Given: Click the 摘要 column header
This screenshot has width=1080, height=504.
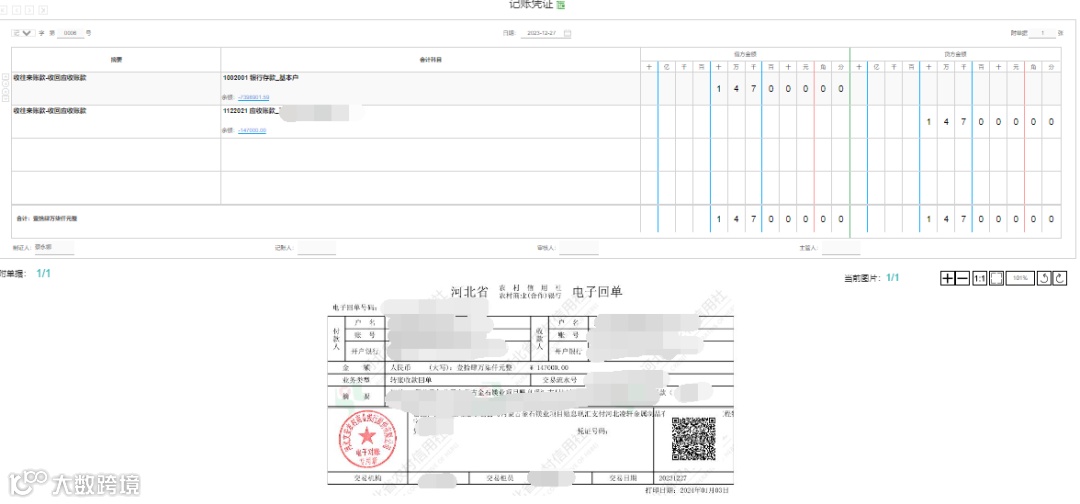Looking at the screenshot, I should click(116, 60).
